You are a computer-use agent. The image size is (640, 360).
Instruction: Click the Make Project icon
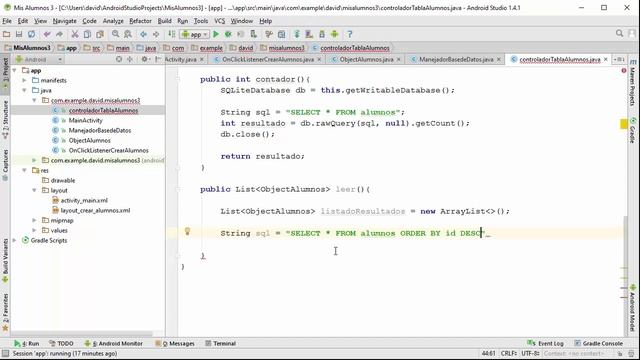172,34
